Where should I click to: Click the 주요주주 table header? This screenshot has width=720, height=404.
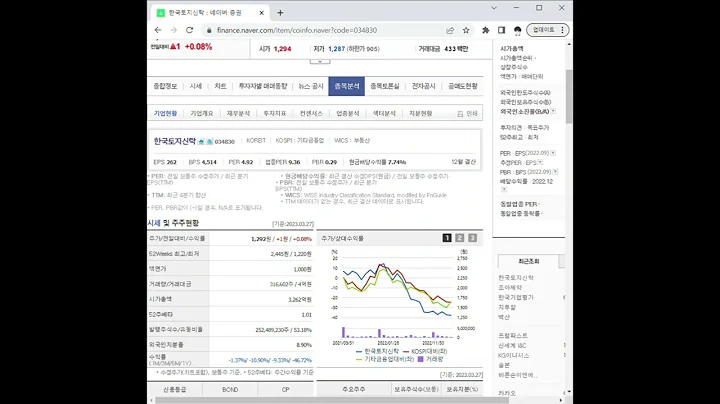[x=354, y=389]
